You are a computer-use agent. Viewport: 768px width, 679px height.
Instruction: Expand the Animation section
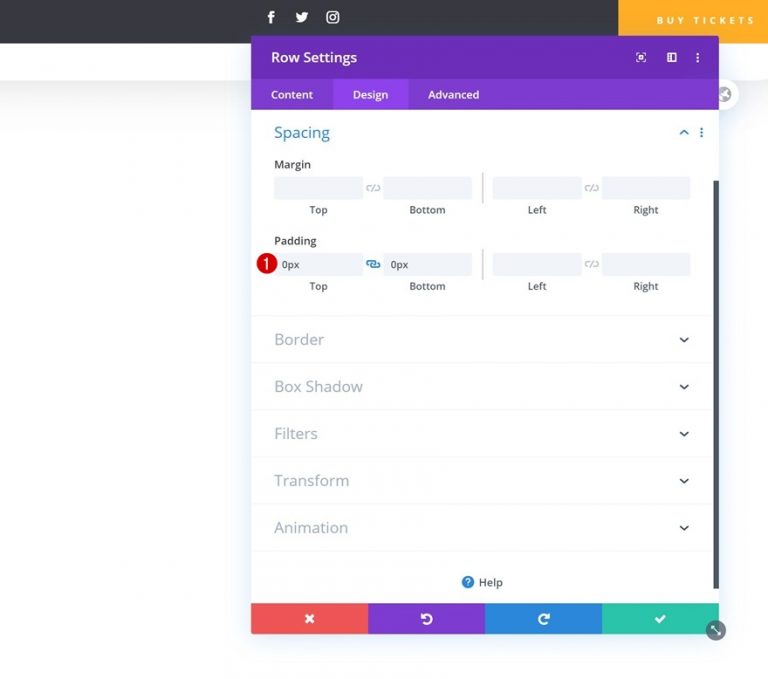click(481, 528)
